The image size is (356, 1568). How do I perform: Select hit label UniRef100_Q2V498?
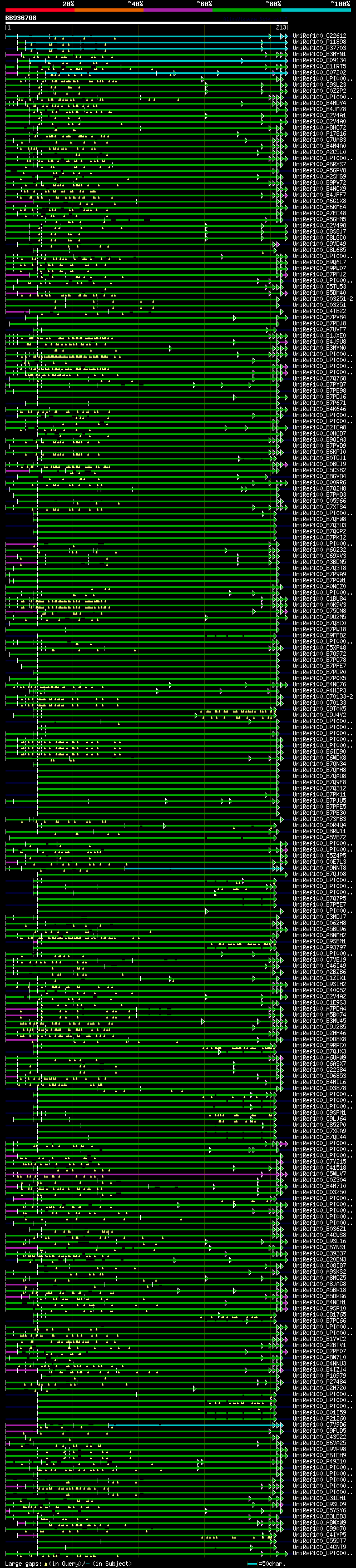click(319, 225)
